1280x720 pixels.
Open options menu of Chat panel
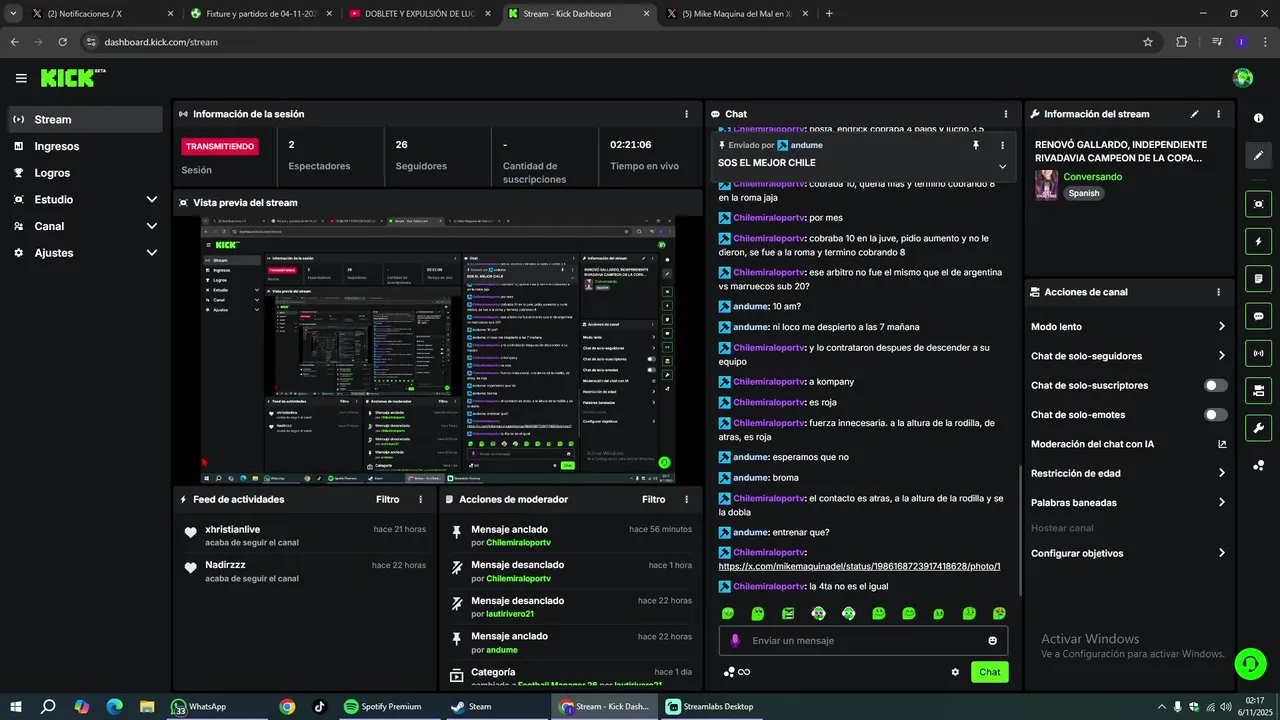(x=1006, y=114)
